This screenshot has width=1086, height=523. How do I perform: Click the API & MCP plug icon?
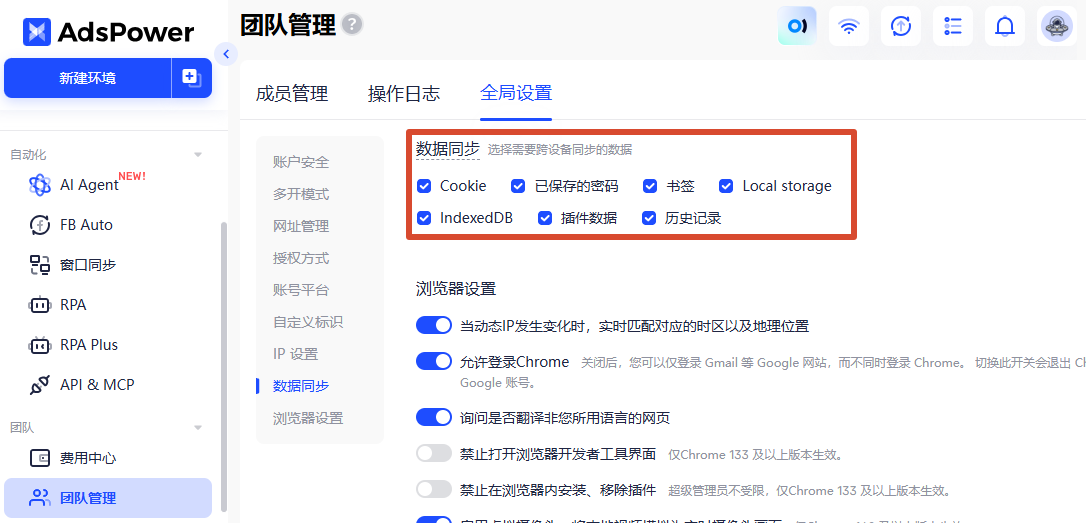point(40,384)
